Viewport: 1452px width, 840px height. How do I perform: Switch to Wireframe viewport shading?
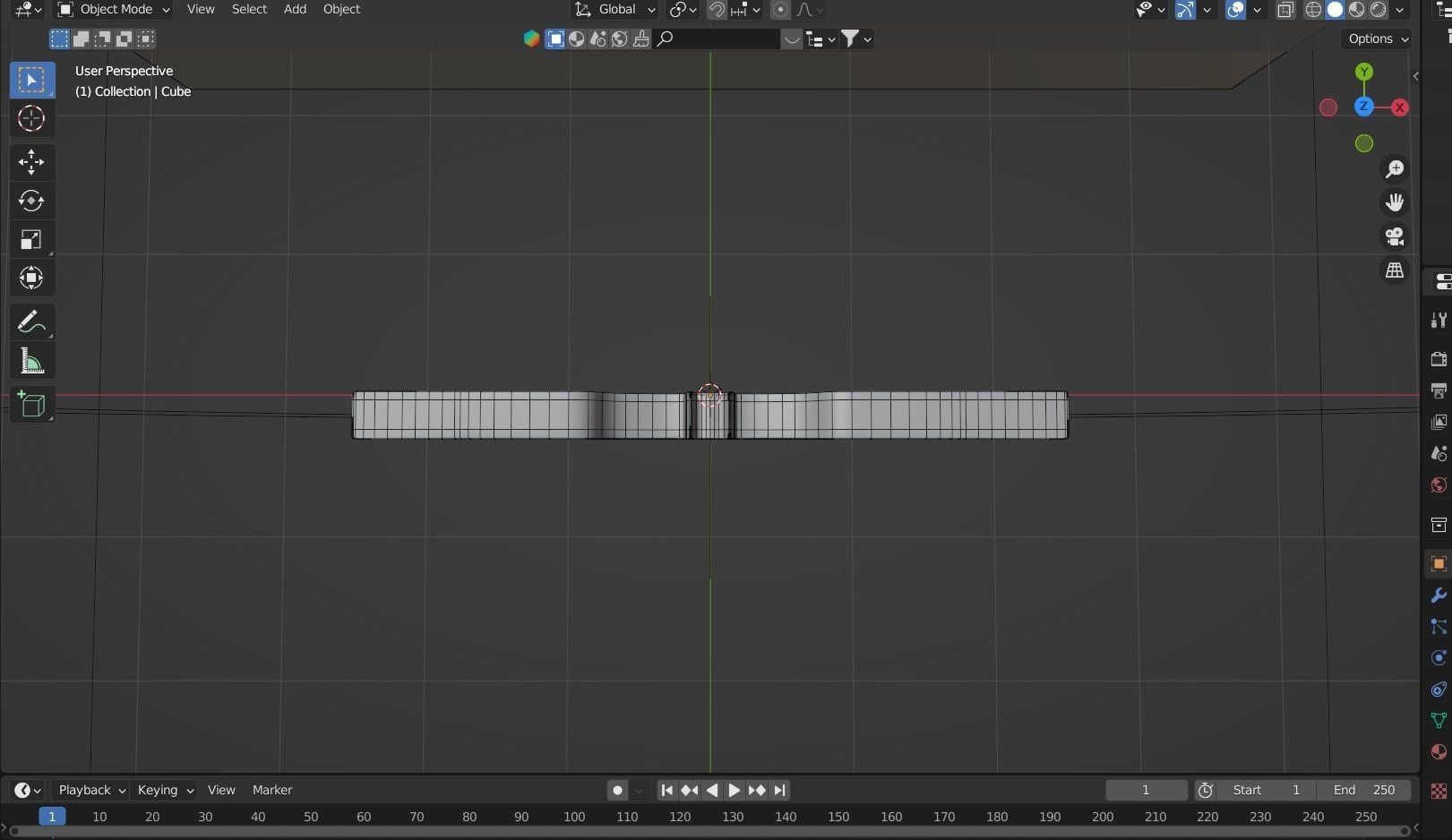coord(1313,10)
